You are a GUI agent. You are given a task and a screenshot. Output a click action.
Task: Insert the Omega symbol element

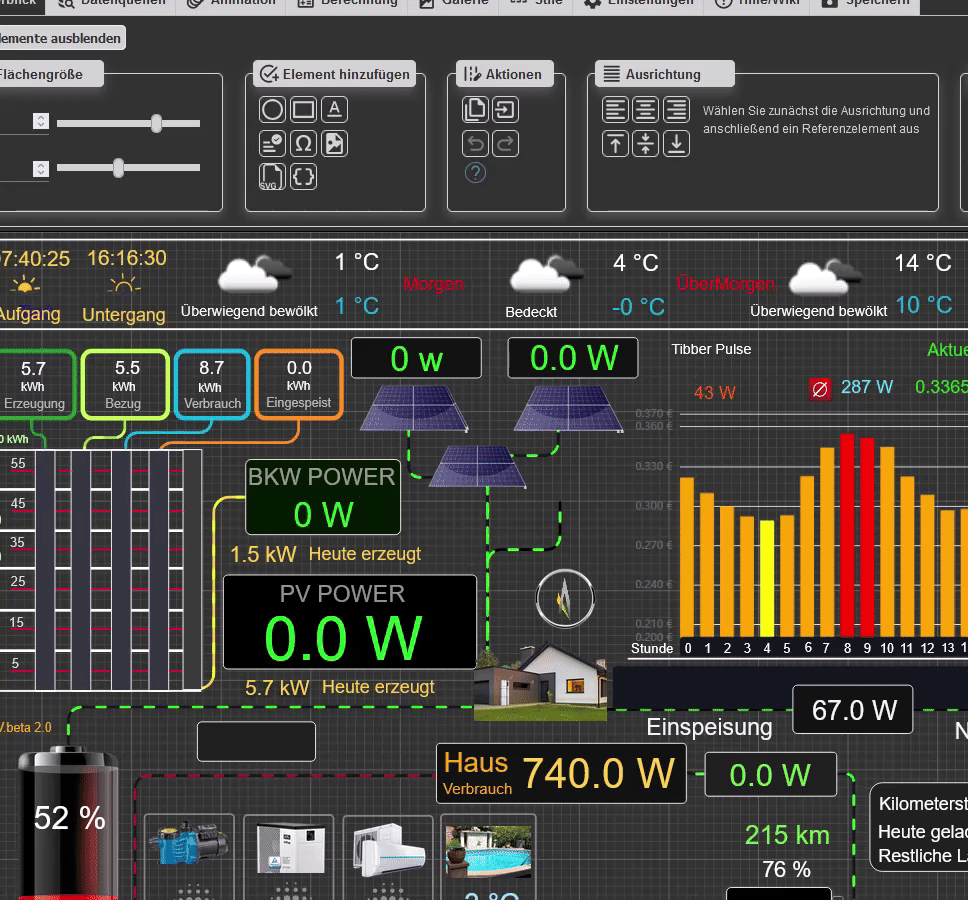[x=303, y=143]
